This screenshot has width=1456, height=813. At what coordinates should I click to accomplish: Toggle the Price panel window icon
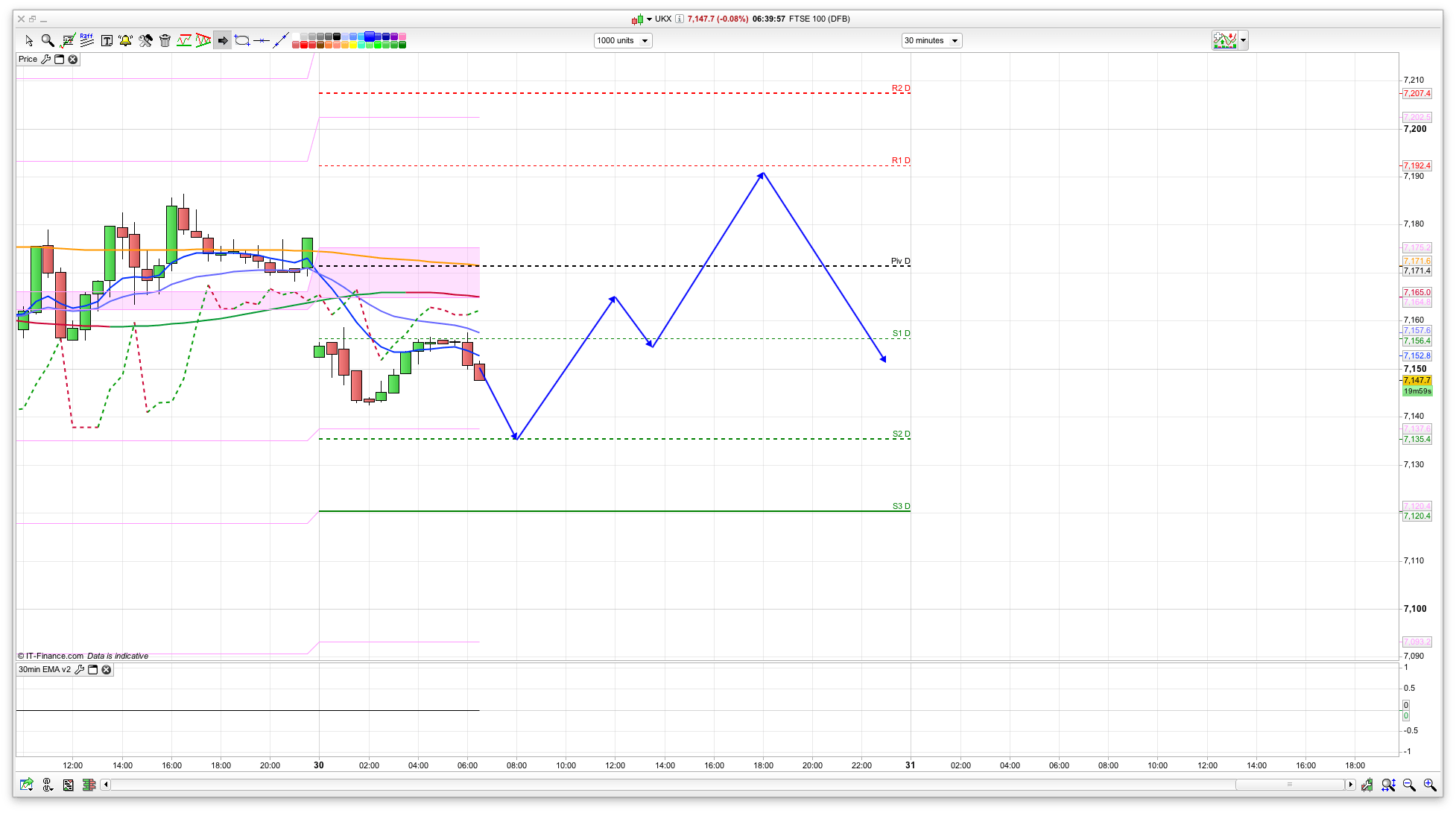[60, 60]
